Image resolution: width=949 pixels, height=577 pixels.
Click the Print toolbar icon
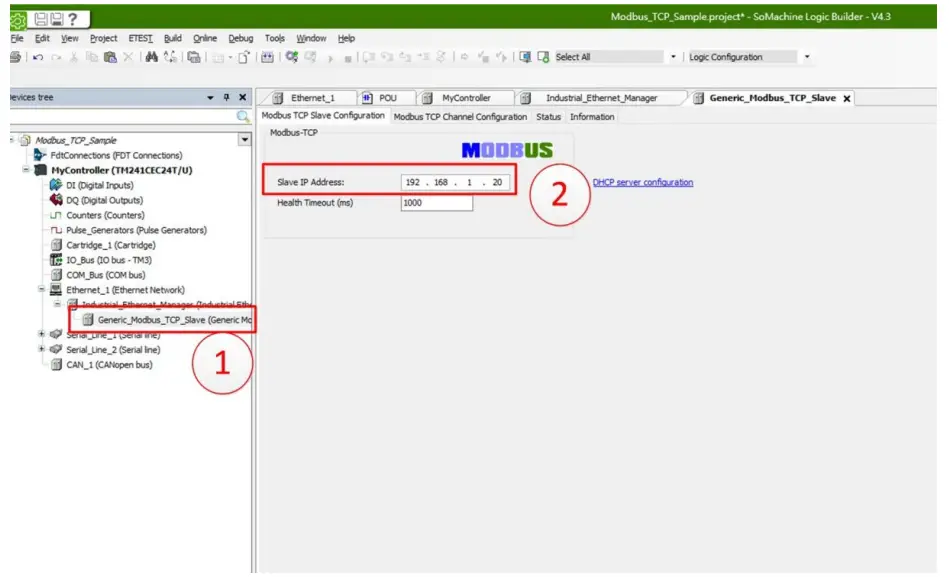(x=15, y=57)
